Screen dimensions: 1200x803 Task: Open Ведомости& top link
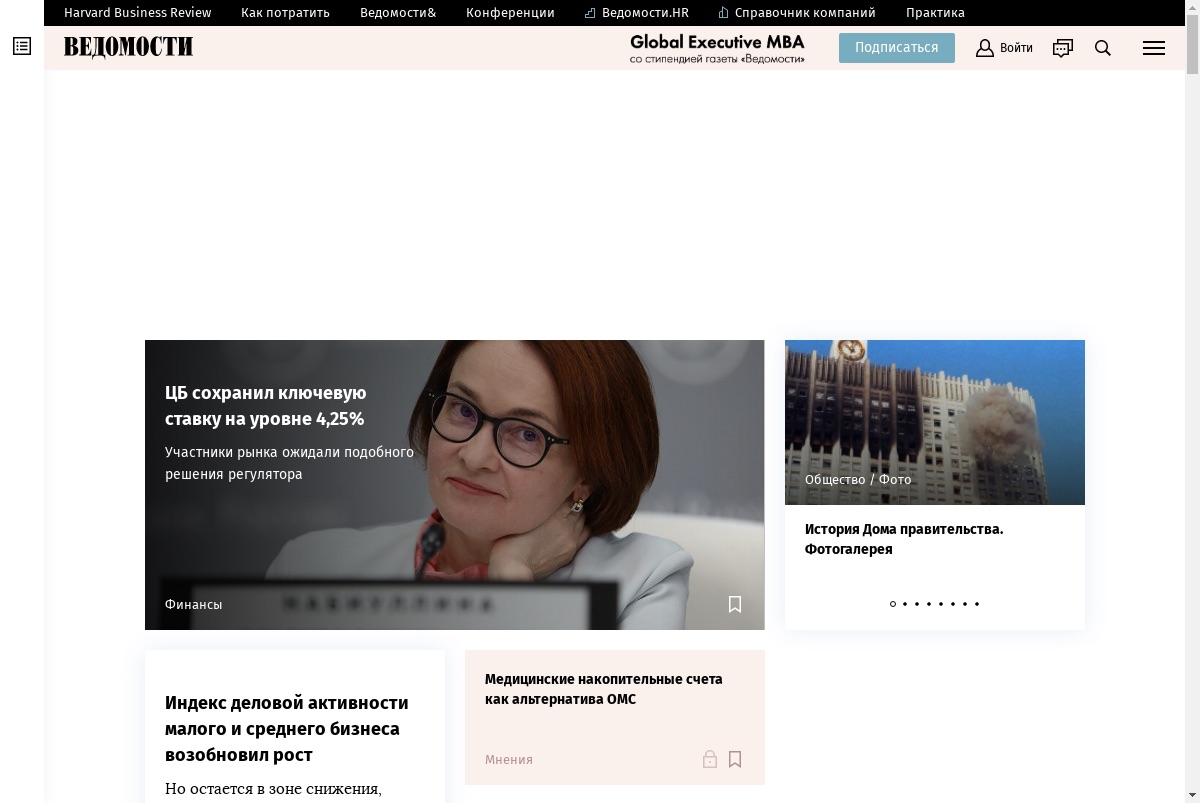click(398, 13)
